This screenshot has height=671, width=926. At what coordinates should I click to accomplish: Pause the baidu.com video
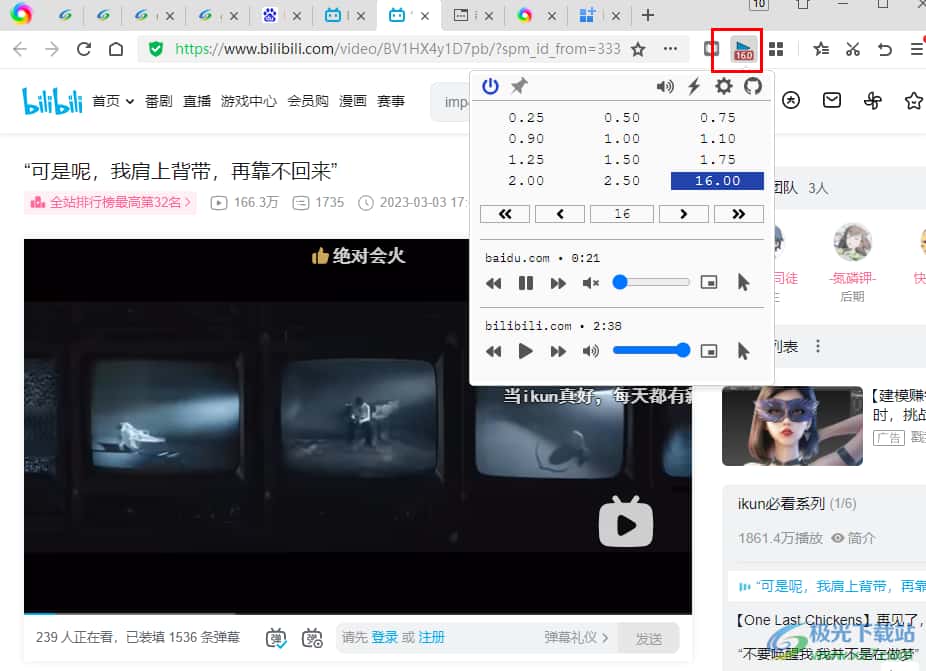[526, 283]
